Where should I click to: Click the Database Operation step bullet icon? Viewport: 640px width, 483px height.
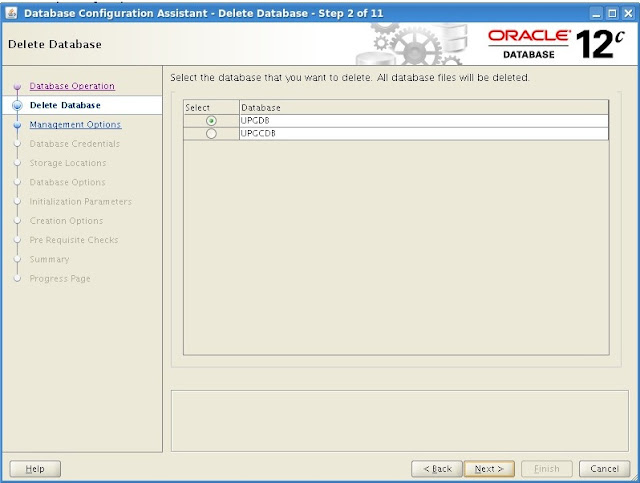coord(17,86)
